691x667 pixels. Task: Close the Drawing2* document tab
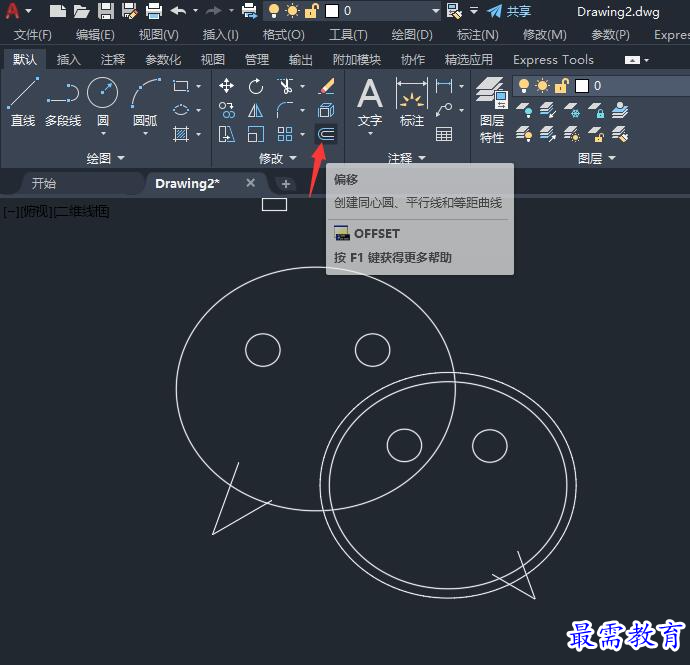point(250,183)
